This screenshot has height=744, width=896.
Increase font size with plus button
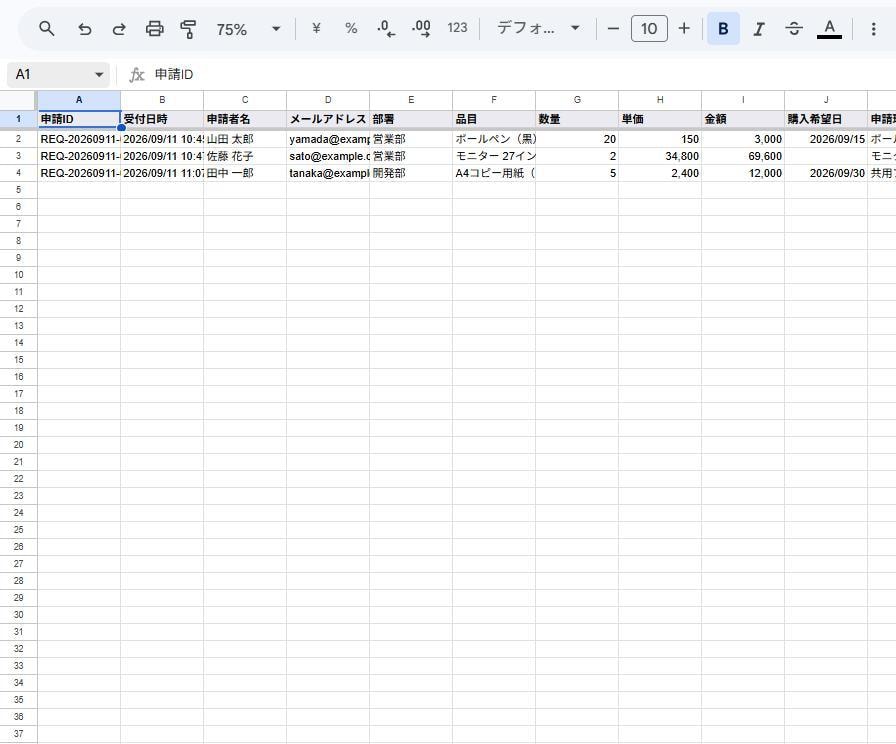pyautogui.click(x=684, y=28)
